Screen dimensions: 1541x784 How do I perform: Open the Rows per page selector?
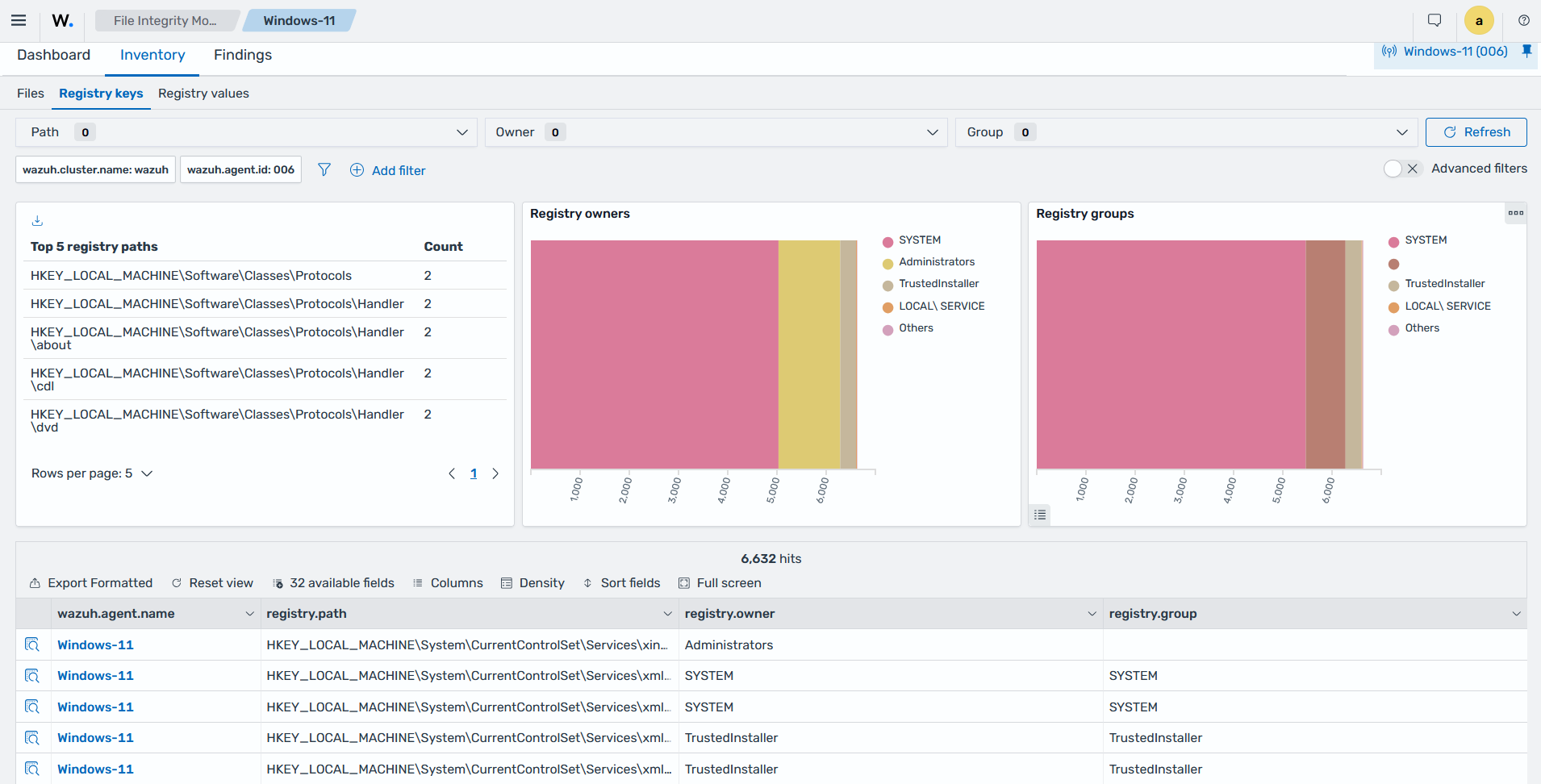pyautogui.click(x=92, y=473)
